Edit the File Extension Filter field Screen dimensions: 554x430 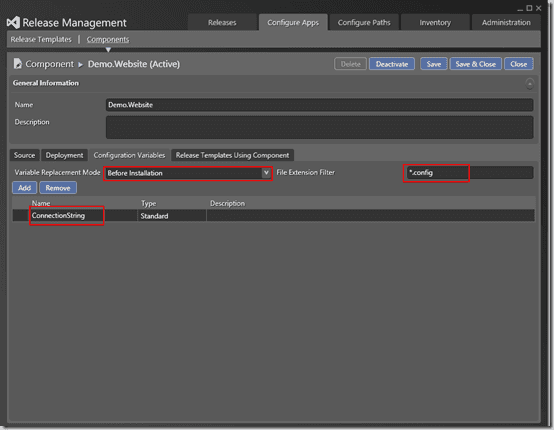(x=470, y=173)
